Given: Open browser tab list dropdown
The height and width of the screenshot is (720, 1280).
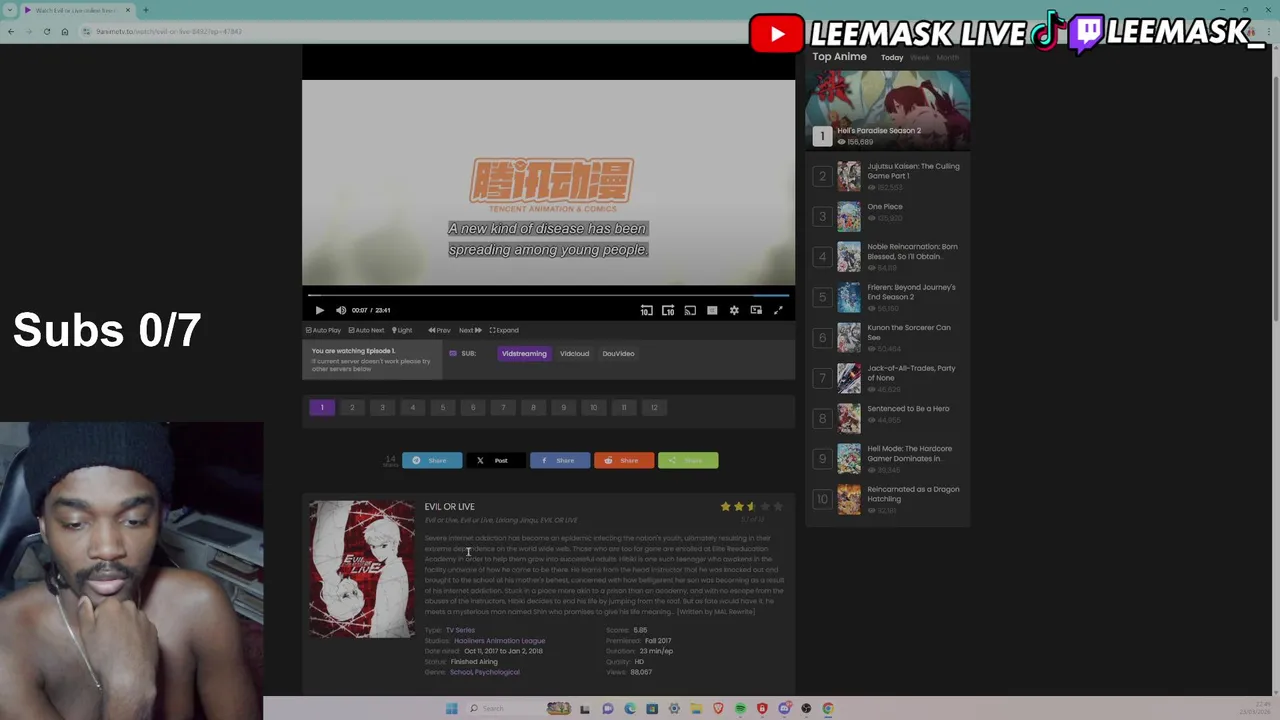Looking at the screenshot, I should coord(9,10).
